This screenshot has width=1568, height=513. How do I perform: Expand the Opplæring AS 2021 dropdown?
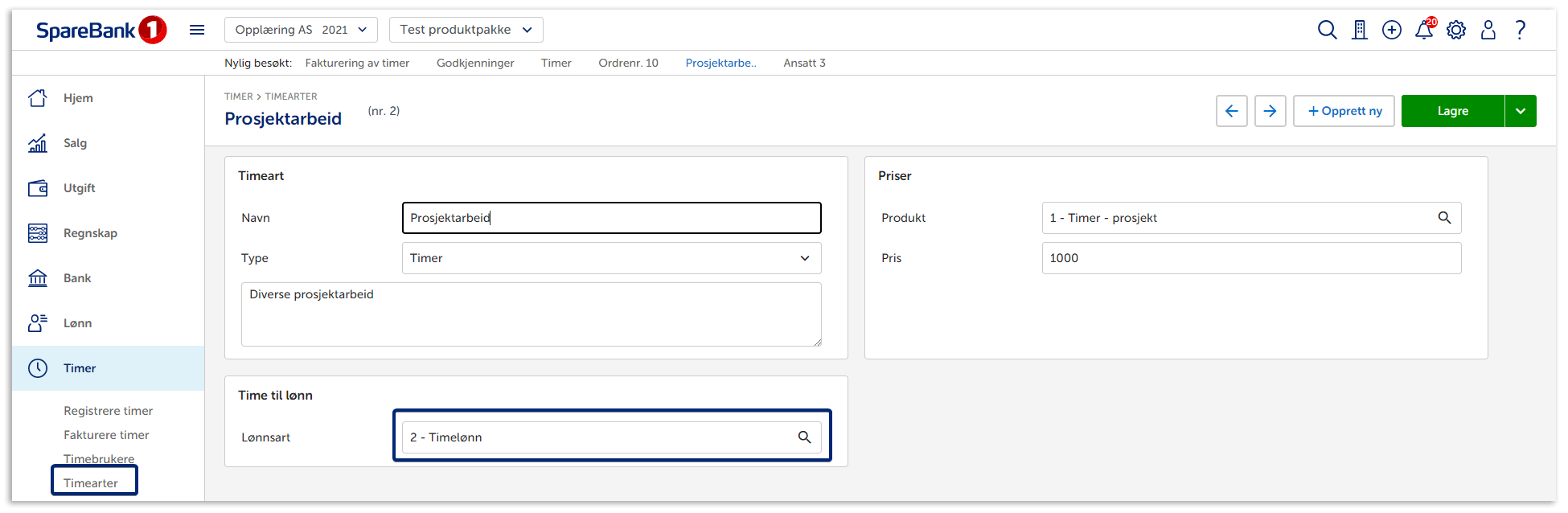(301, 30)
